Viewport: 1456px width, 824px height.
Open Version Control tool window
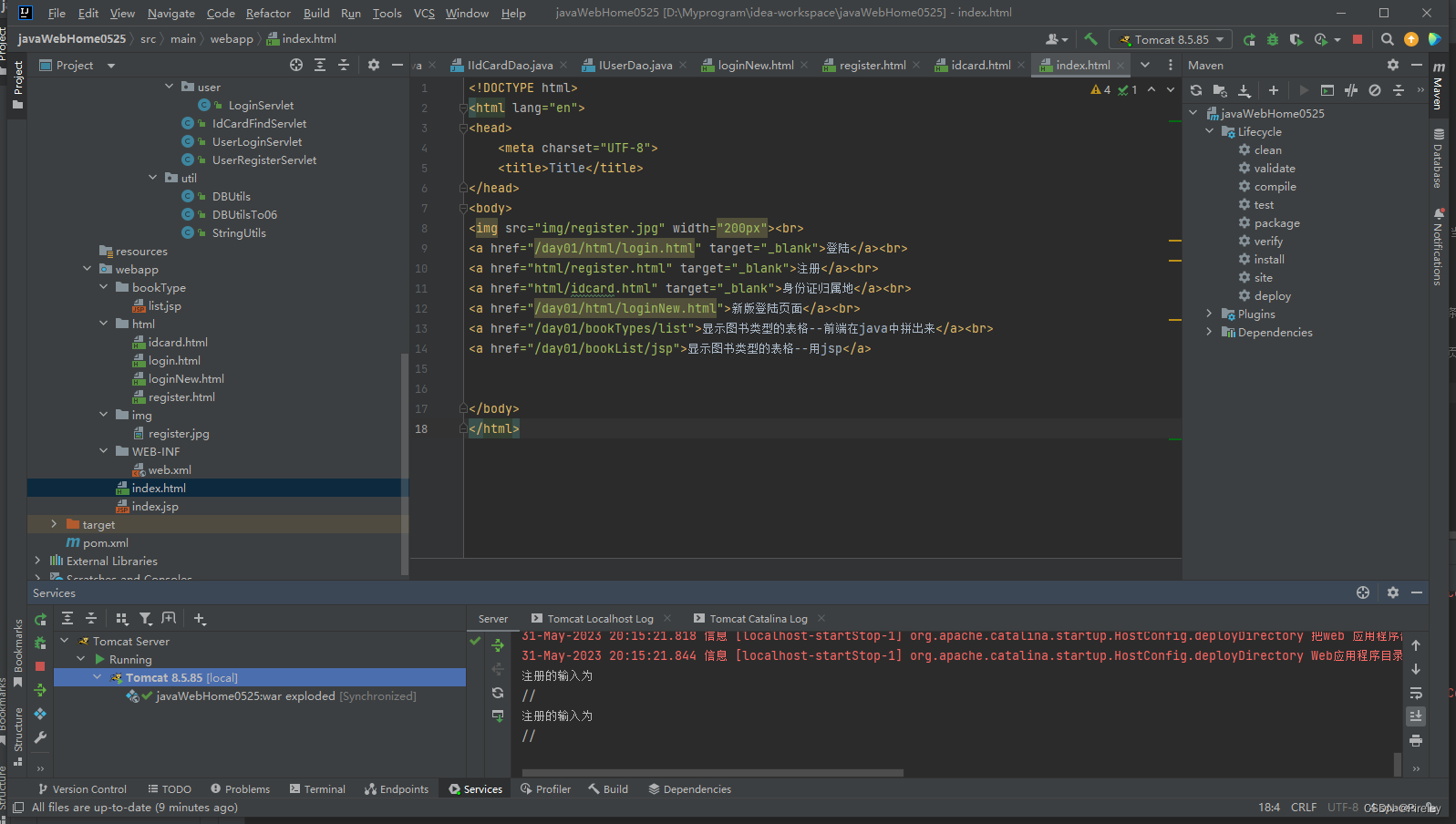coord(82,789)
